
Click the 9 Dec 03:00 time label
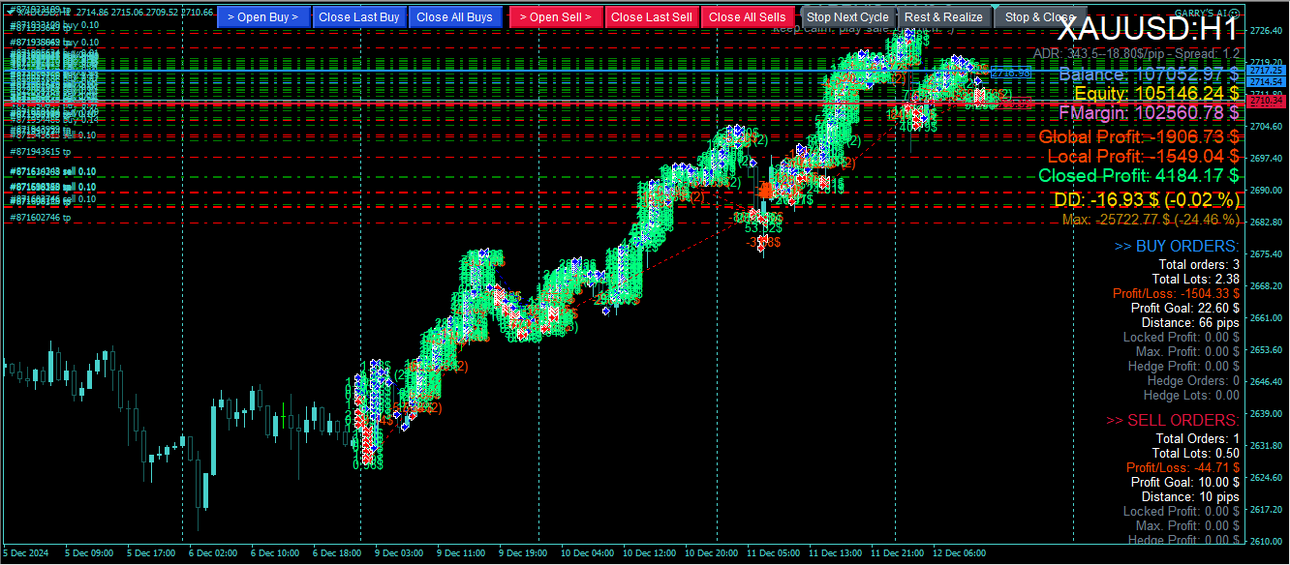click(x=399, y=552)
